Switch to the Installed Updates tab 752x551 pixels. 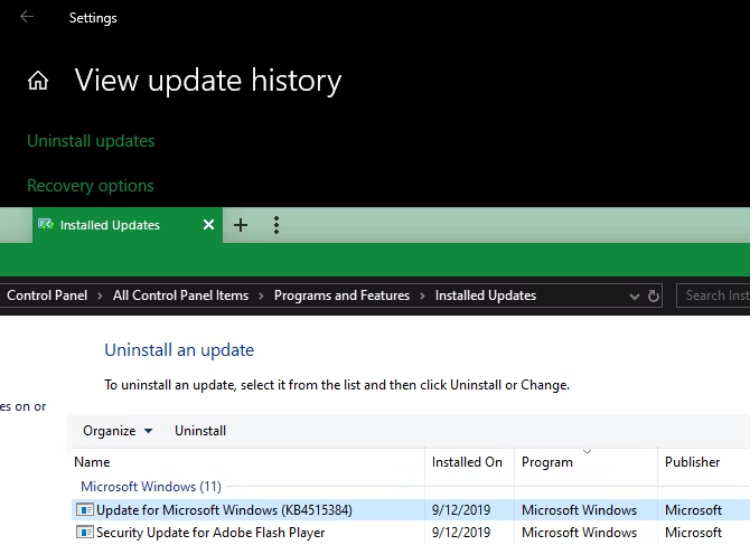click(127, 225)
